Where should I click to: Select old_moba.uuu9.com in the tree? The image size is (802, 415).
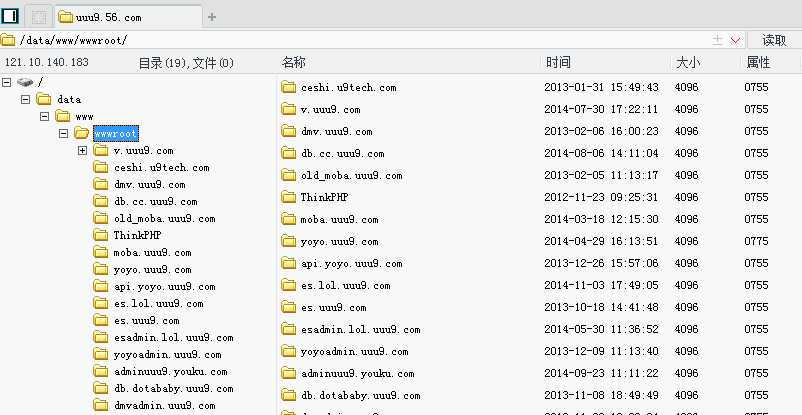164,219
